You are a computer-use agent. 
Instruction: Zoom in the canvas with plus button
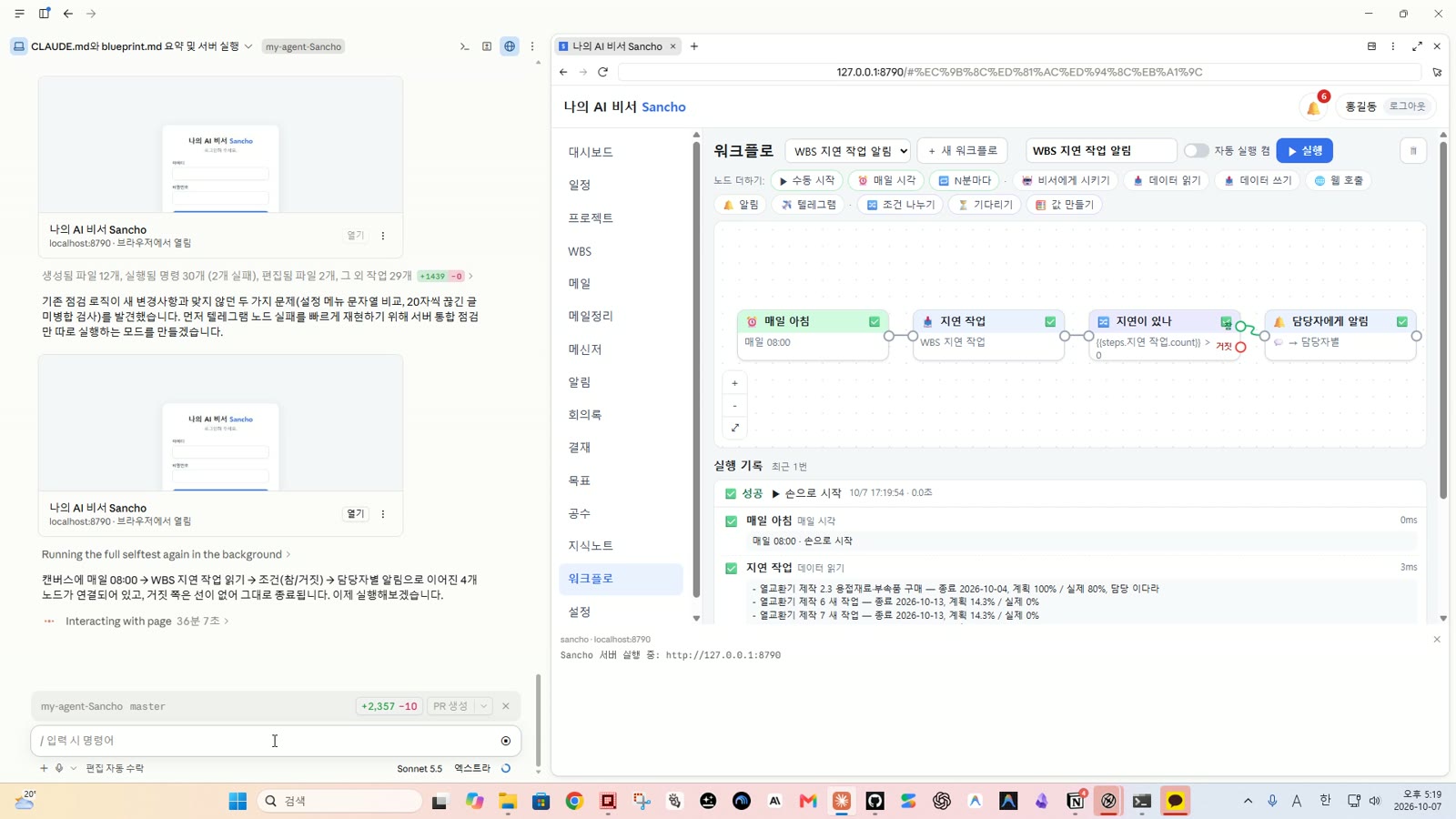735,383
